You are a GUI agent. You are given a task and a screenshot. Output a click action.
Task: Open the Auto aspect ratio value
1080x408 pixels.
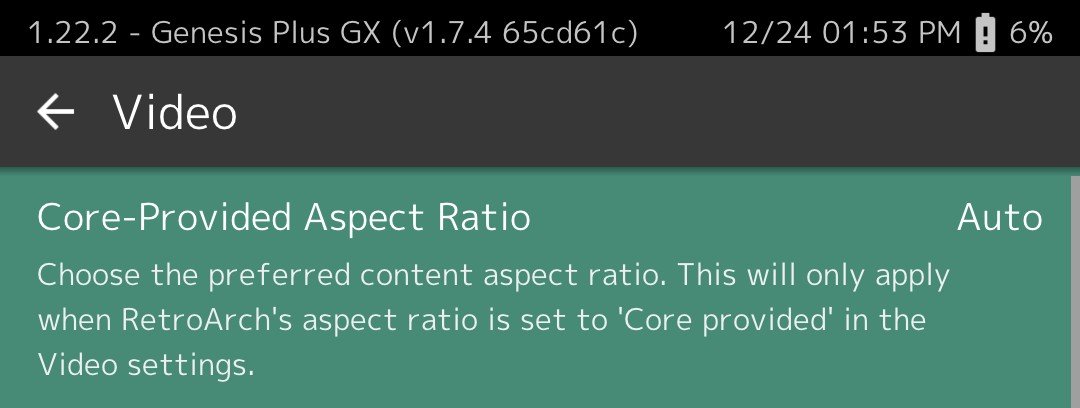999,218
